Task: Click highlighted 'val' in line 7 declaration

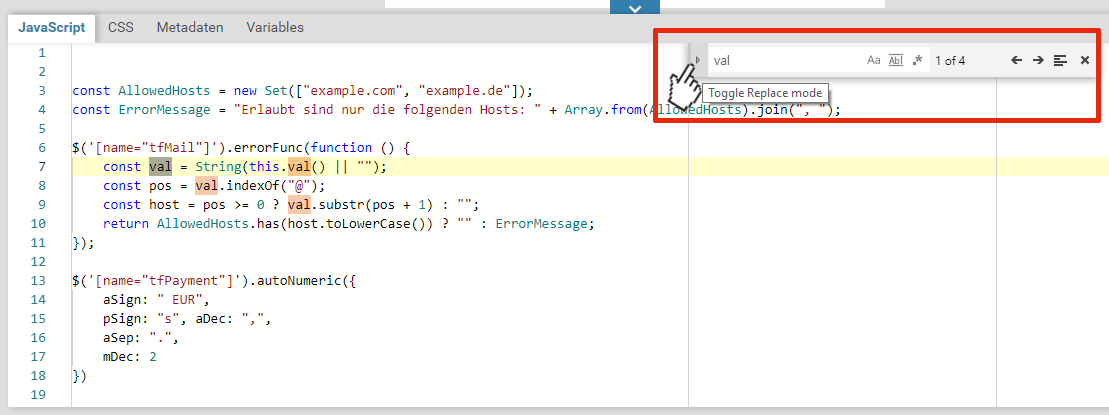Action: click(x=161, y=166)
